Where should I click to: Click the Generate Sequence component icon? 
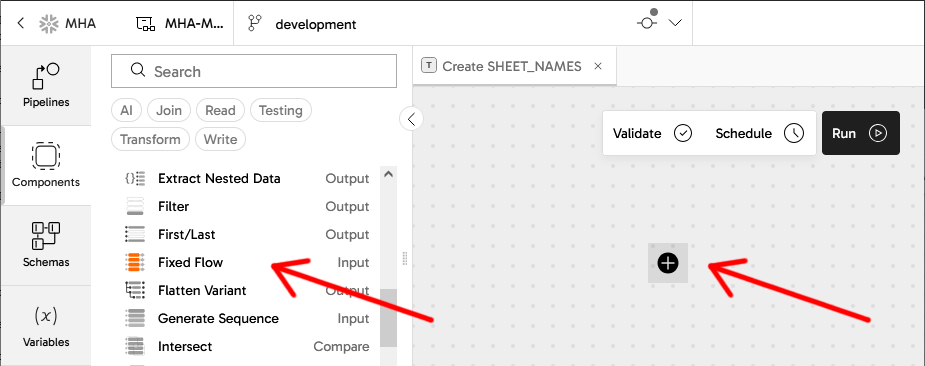click(x=135, y=318)
